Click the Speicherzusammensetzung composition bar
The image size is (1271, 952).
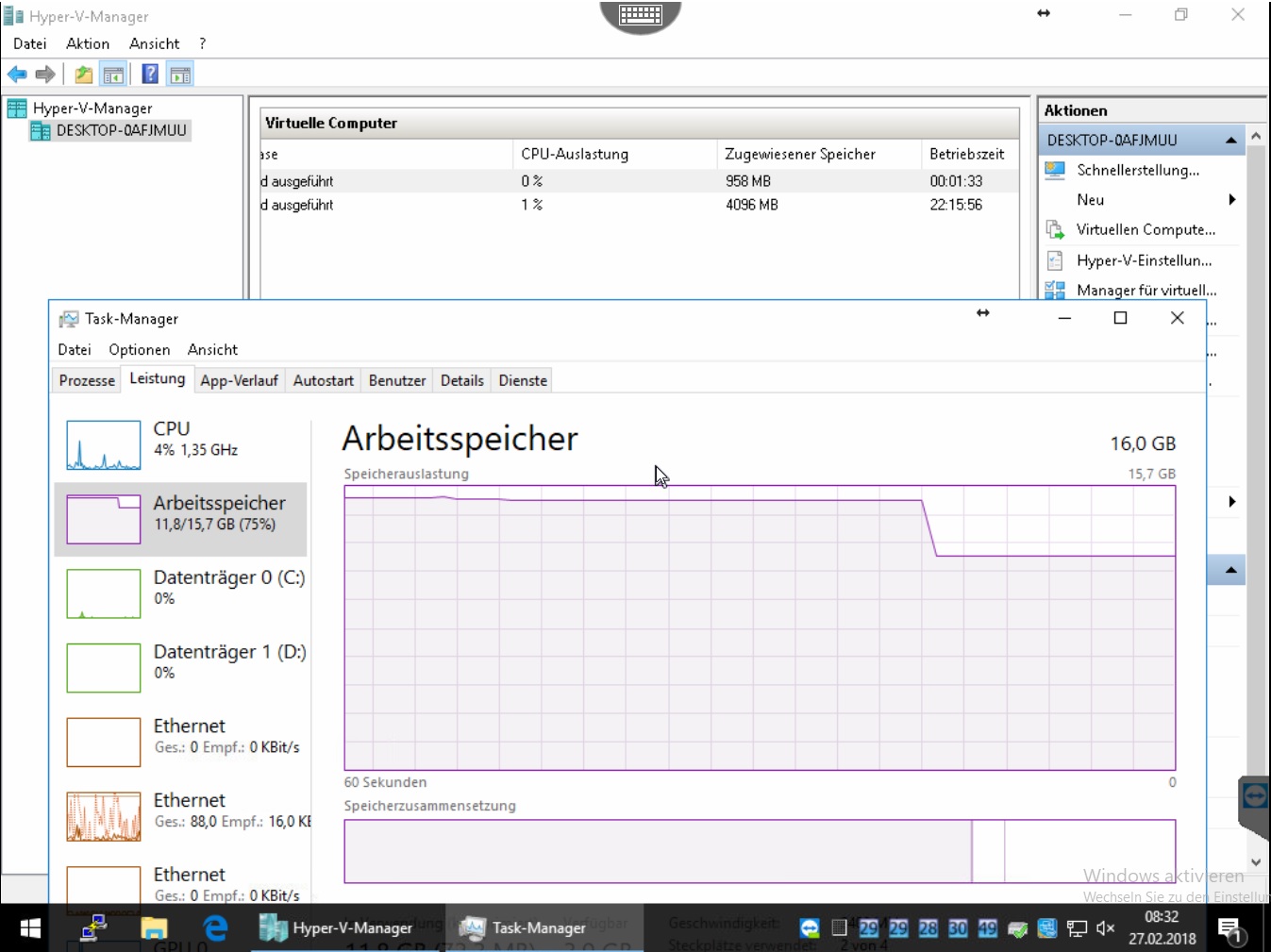pyautogui.click(x=760, y=851)
